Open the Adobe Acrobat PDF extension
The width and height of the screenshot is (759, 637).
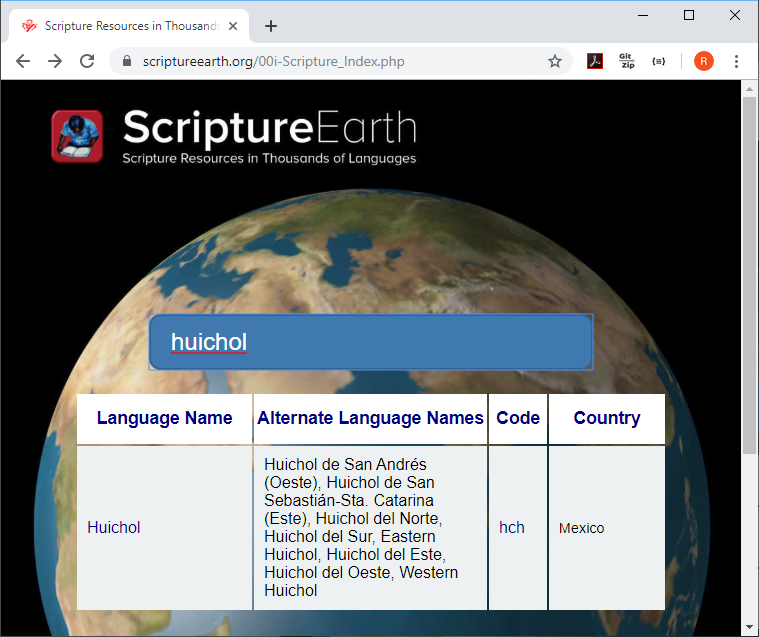click(x=595, y=61)
